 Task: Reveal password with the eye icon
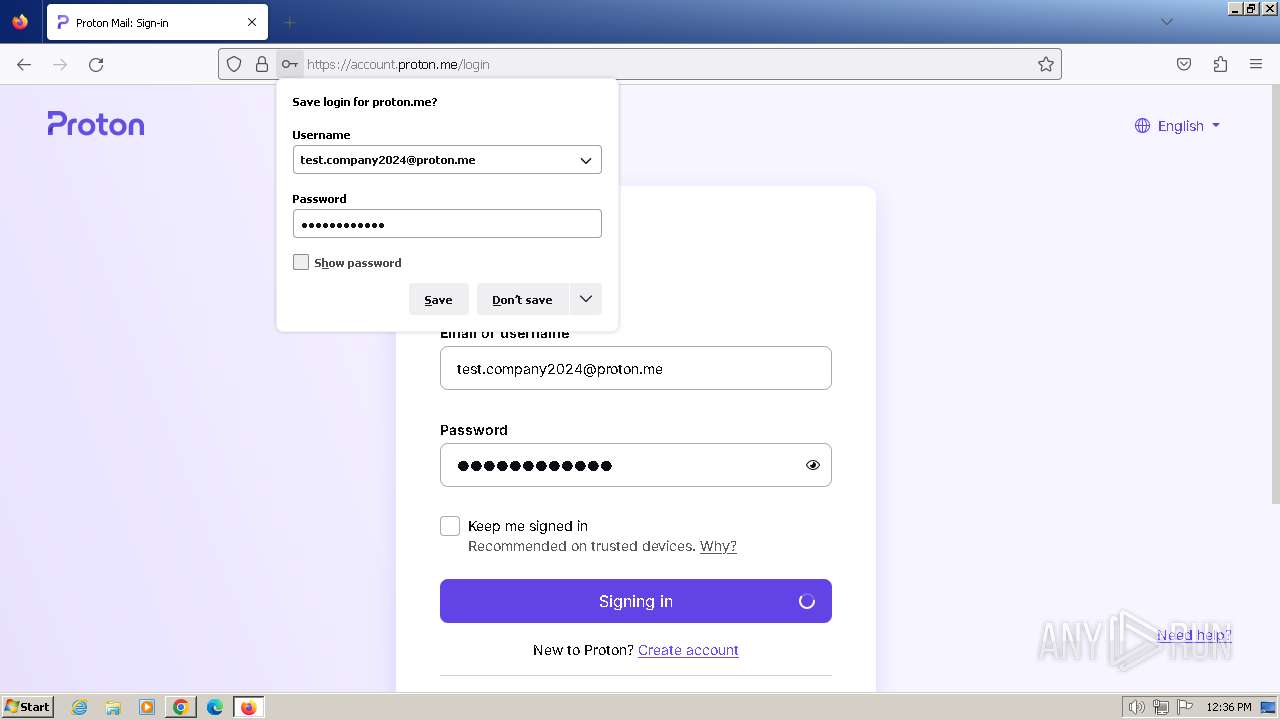(x=813, y=465)
